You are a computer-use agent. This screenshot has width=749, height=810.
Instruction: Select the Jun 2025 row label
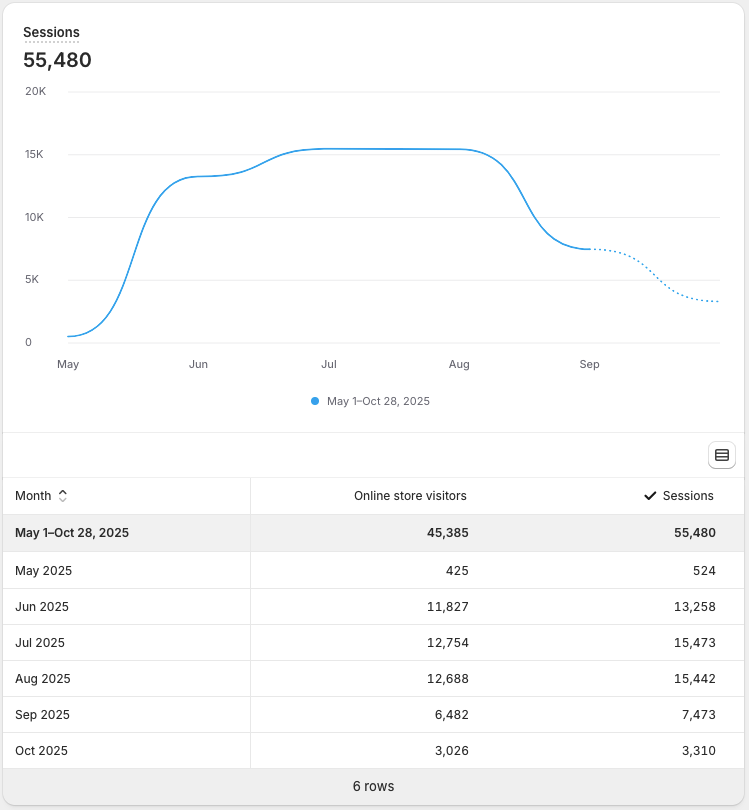[x=42, y=607]
